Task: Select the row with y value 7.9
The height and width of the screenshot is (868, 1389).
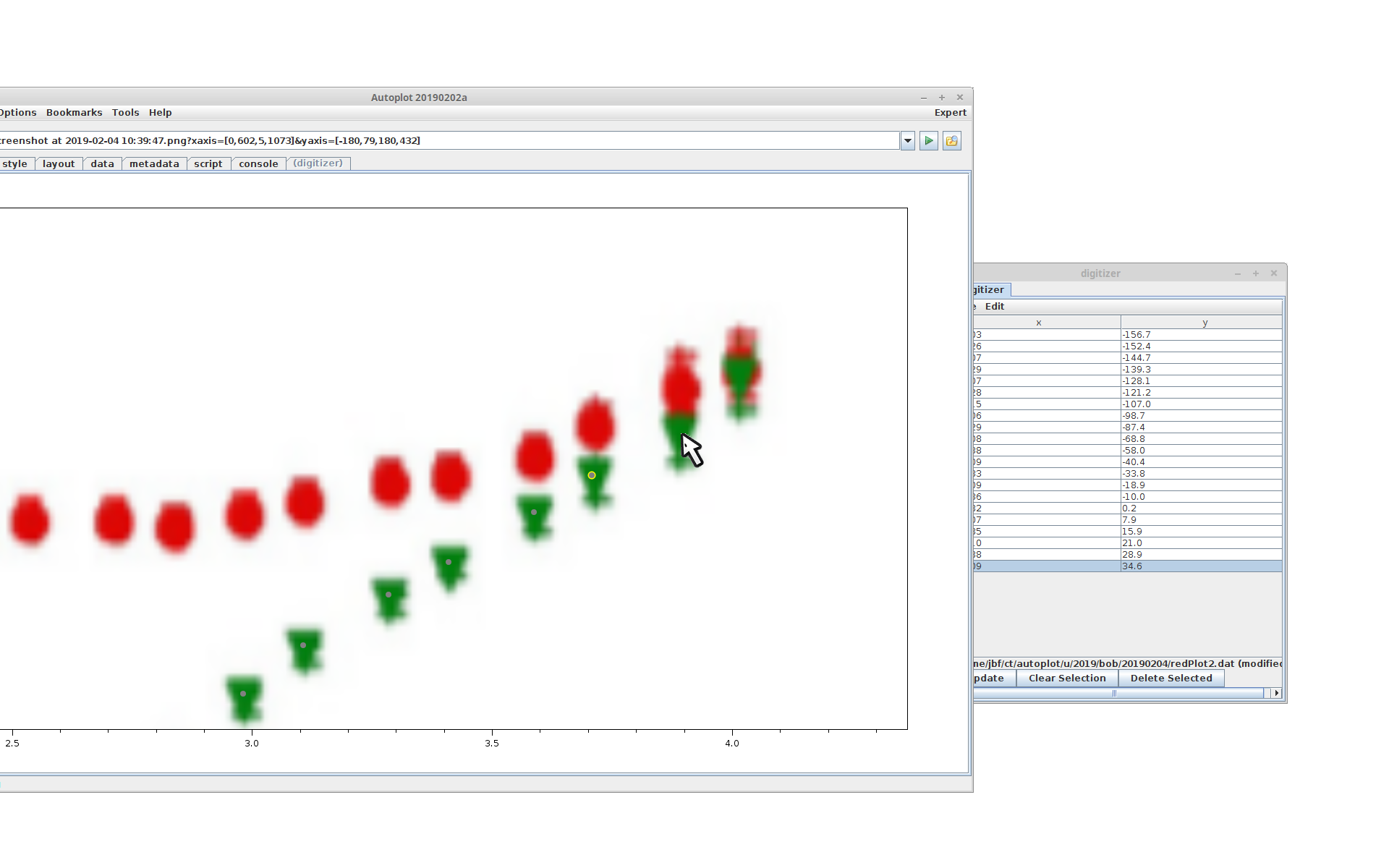Action: point(1128,520)
